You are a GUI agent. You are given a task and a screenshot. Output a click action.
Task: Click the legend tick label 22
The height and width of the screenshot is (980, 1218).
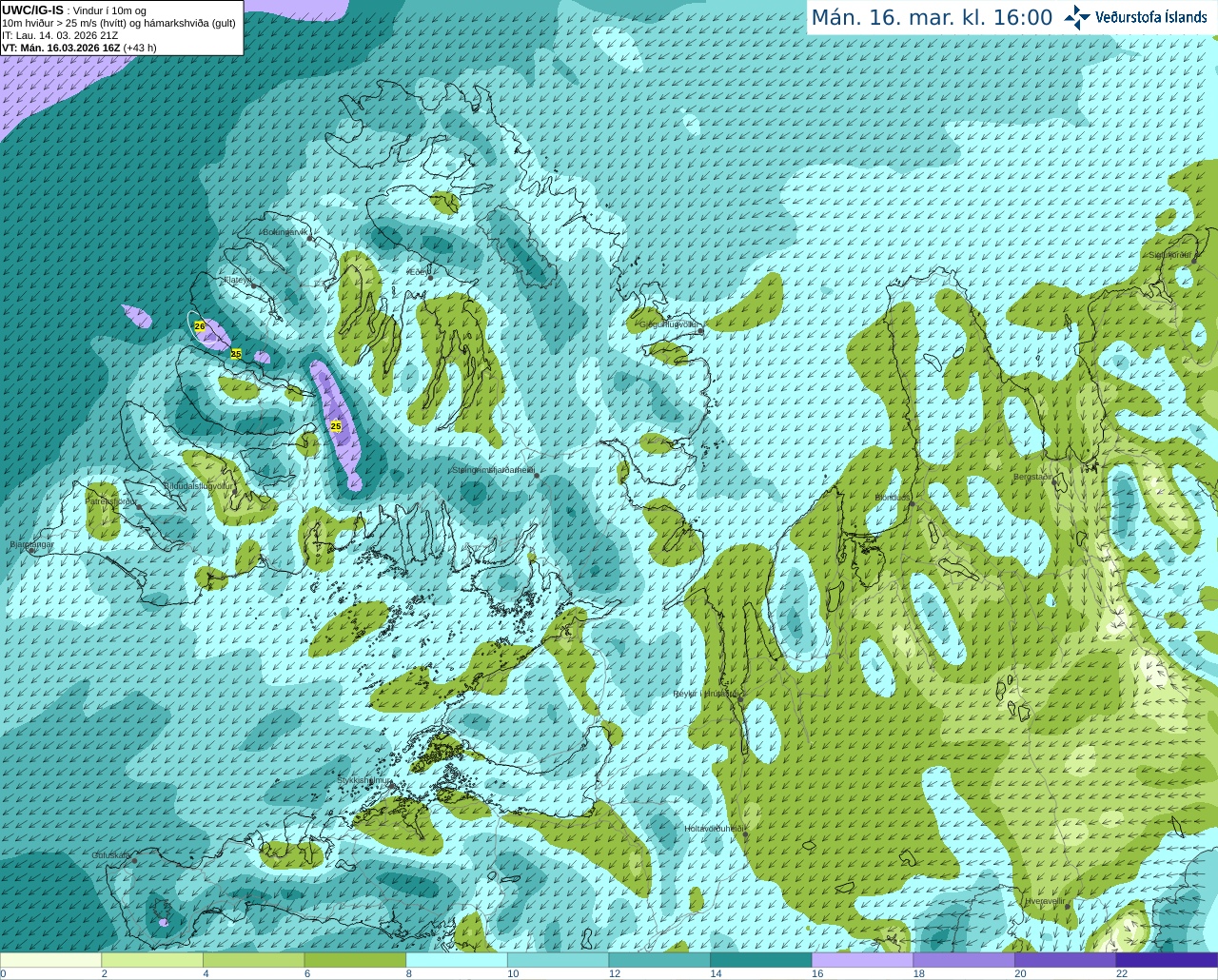(1122, 973)
